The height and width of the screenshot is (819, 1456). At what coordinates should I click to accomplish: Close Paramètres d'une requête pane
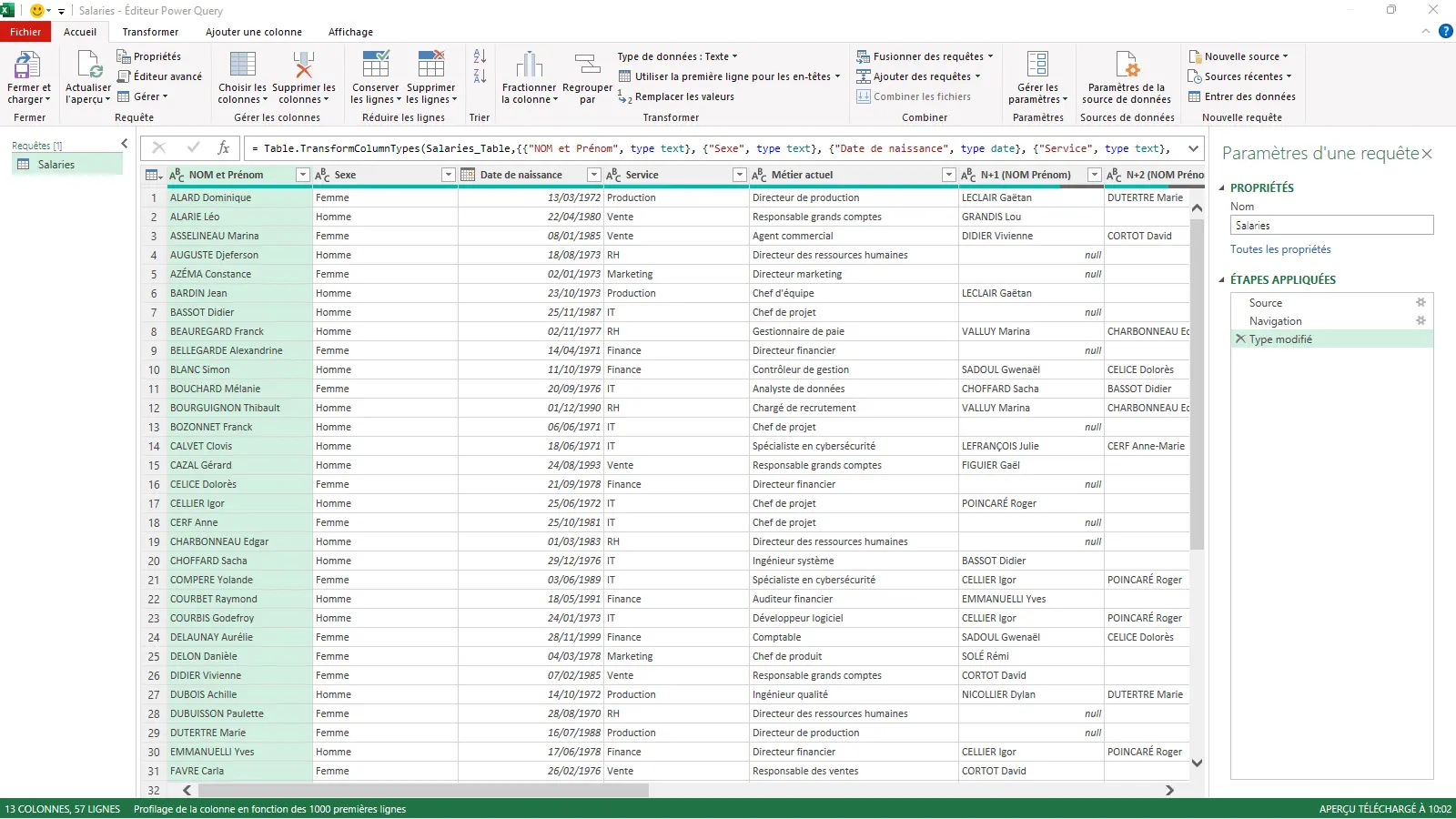pyautogui.click(x=1427, y=154)
